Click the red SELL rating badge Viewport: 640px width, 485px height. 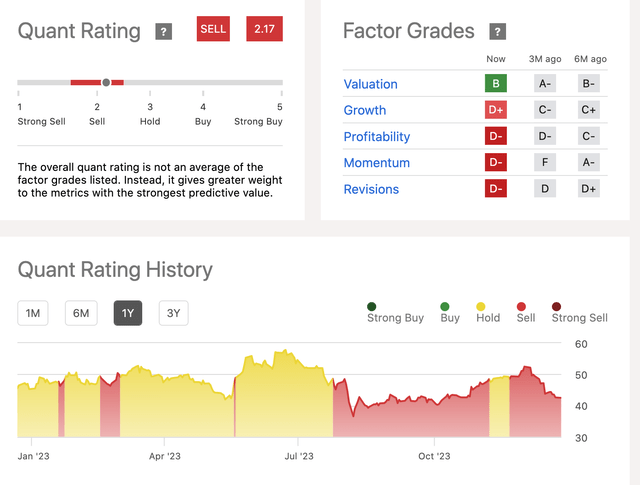tap(212, 29)
